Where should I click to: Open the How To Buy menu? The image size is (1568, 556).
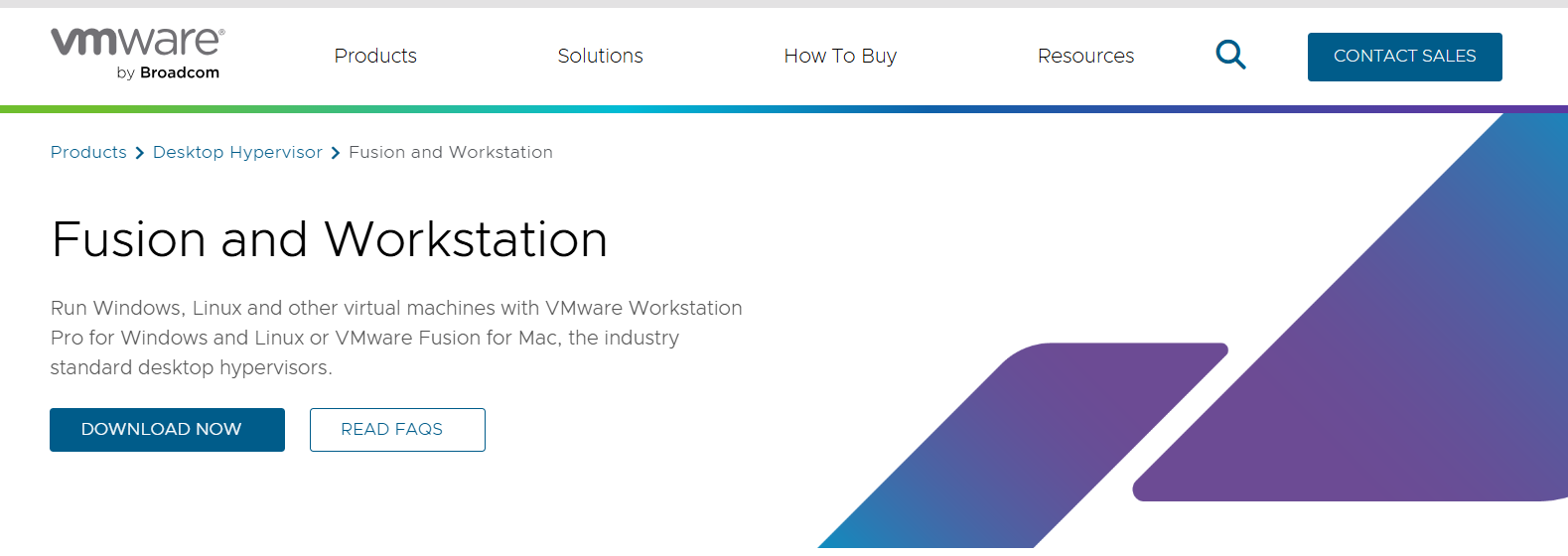pyautogui.click(x=840, y=56)
